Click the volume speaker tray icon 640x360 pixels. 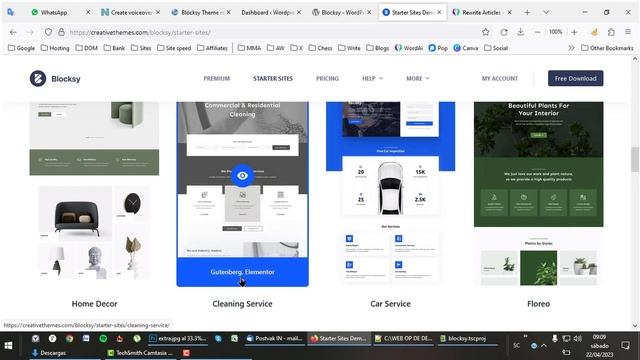point(577,338)
